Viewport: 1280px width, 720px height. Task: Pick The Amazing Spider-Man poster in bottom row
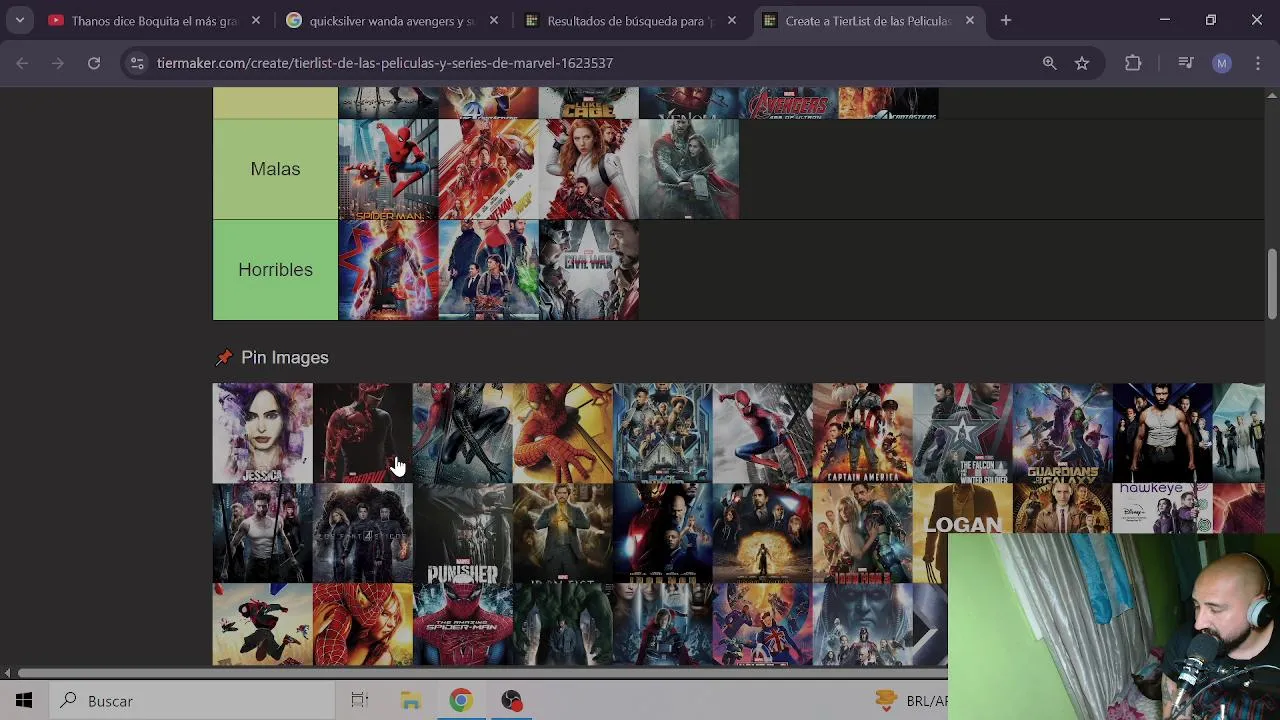[x=462, y=625]
